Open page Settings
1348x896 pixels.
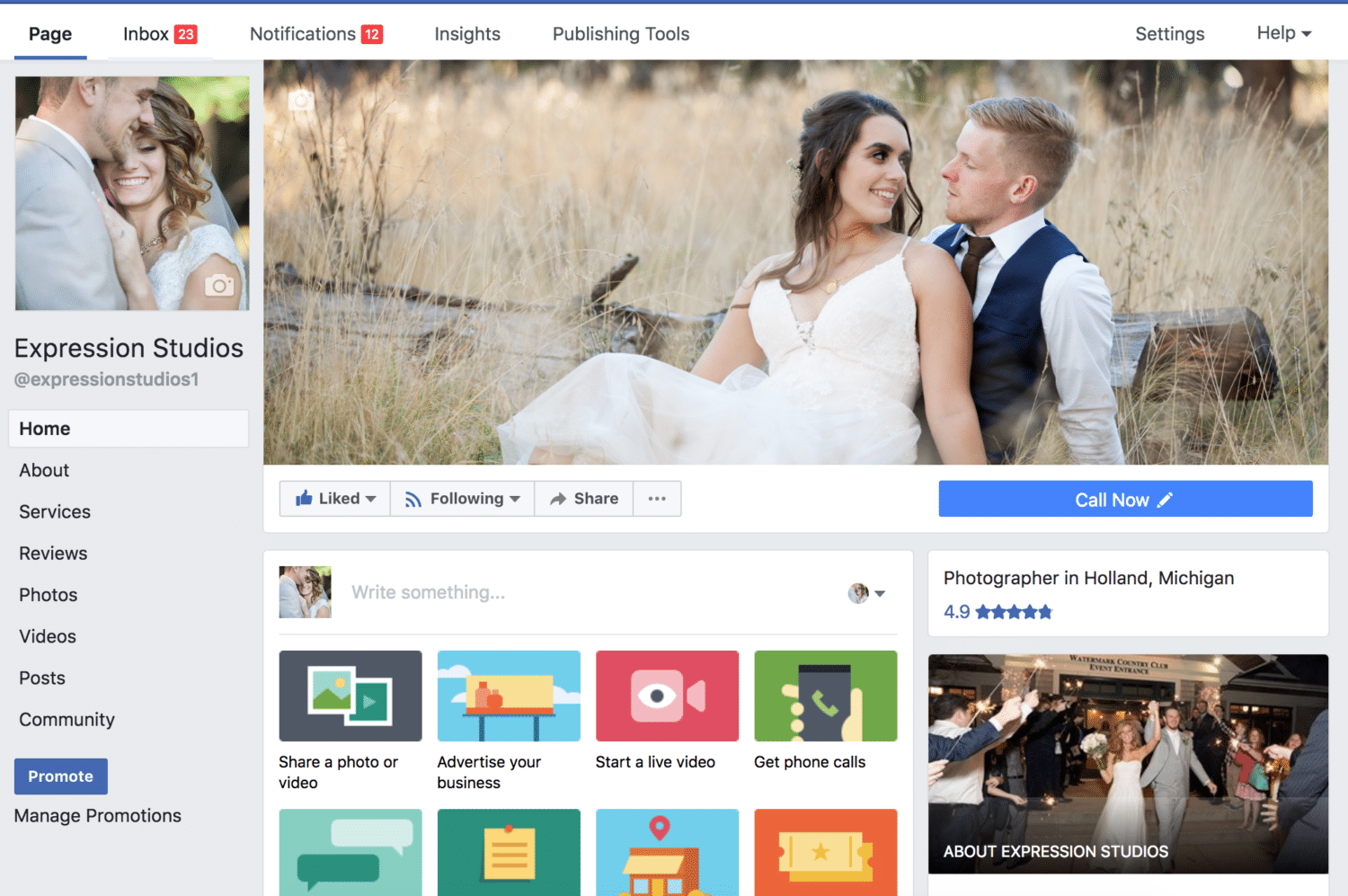(1169, 34)
